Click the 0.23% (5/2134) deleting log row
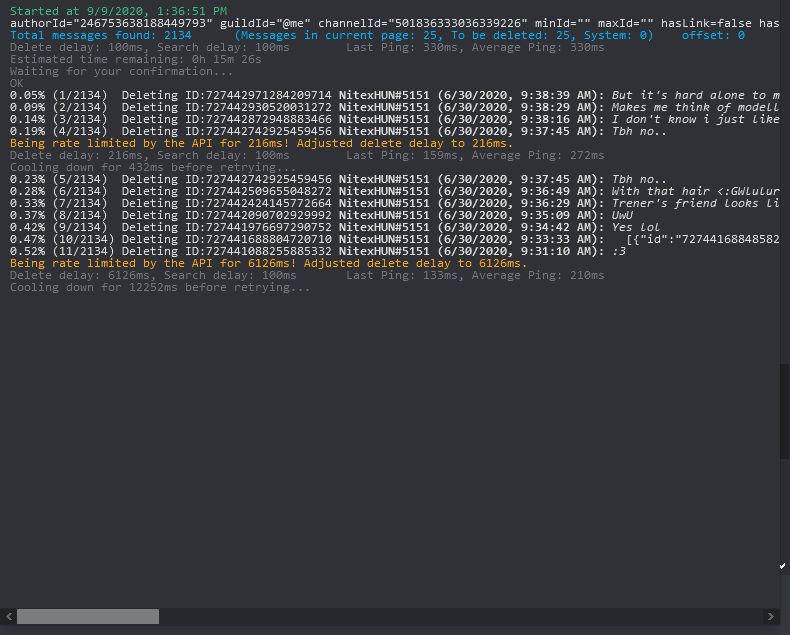This screenshot has width=790, height=635. [x=338, y=179]
